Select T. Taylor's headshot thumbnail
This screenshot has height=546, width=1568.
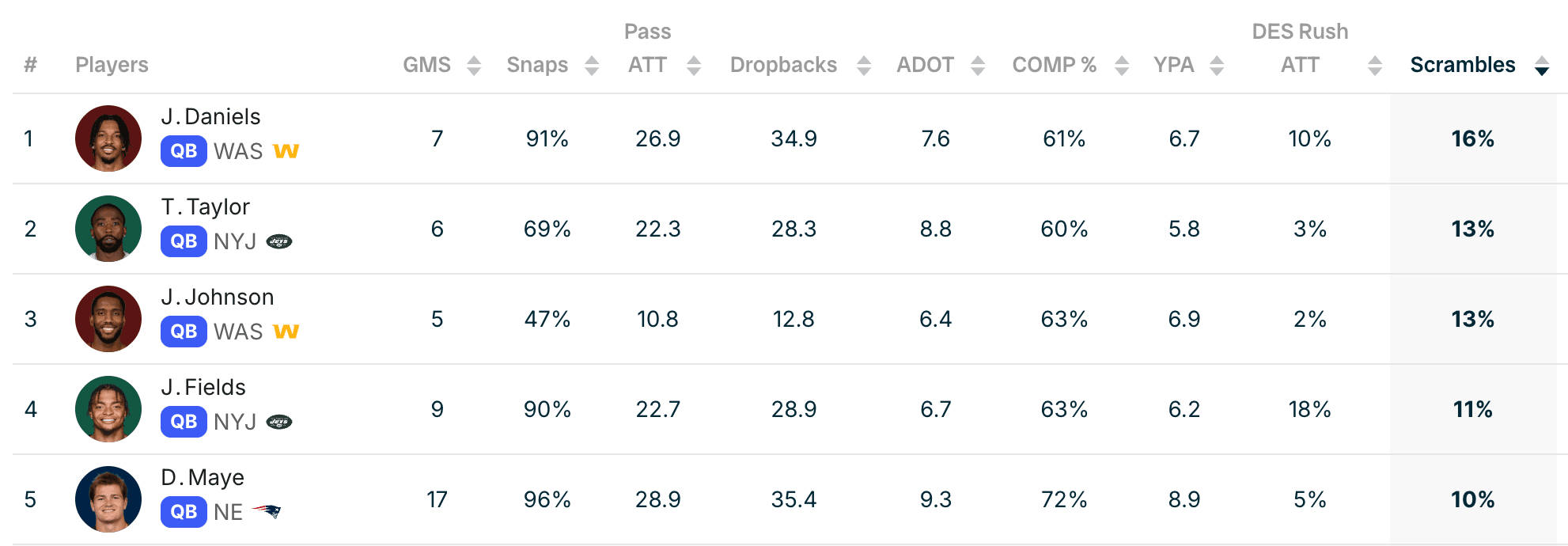click(x=108, y=229)
